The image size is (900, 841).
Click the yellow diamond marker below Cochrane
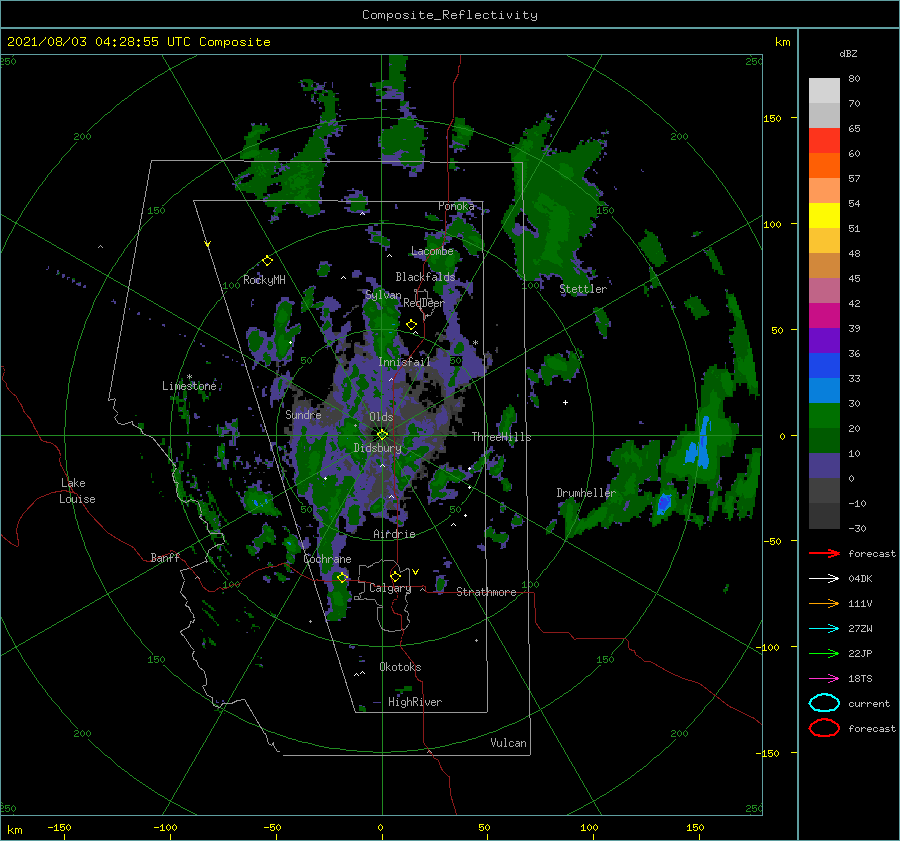(342, 578)
